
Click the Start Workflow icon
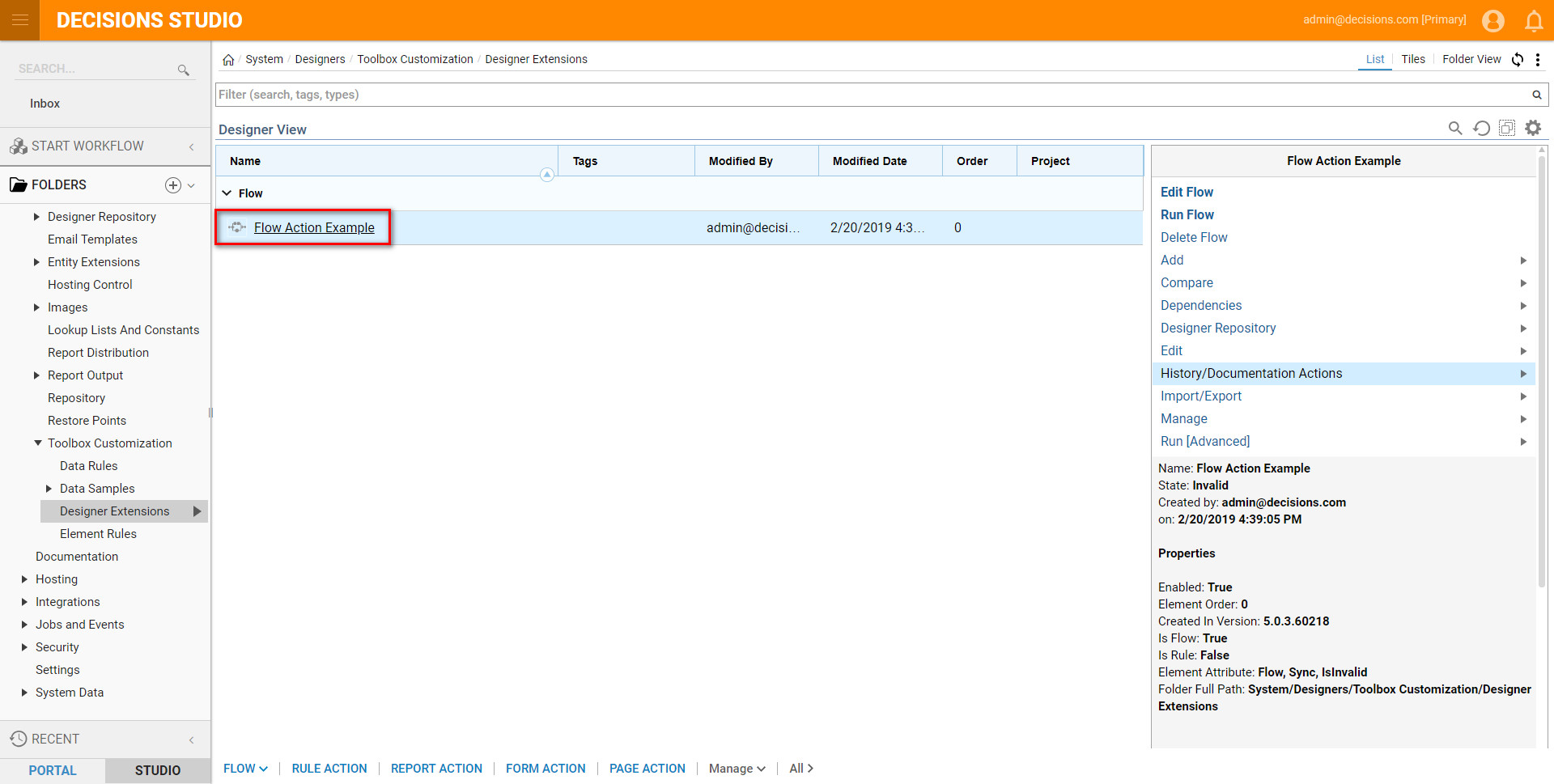click(x=19, y=146)
